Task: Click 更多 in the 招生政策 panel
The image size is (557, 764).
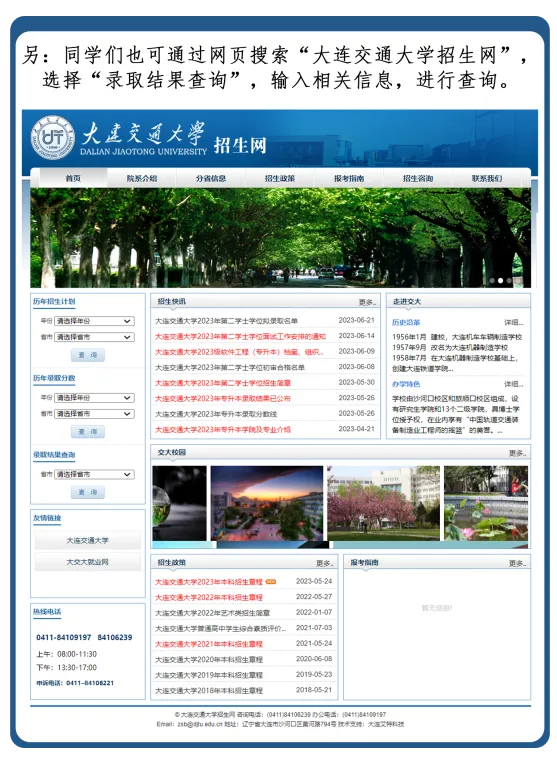Action: [x=325, y=563]
